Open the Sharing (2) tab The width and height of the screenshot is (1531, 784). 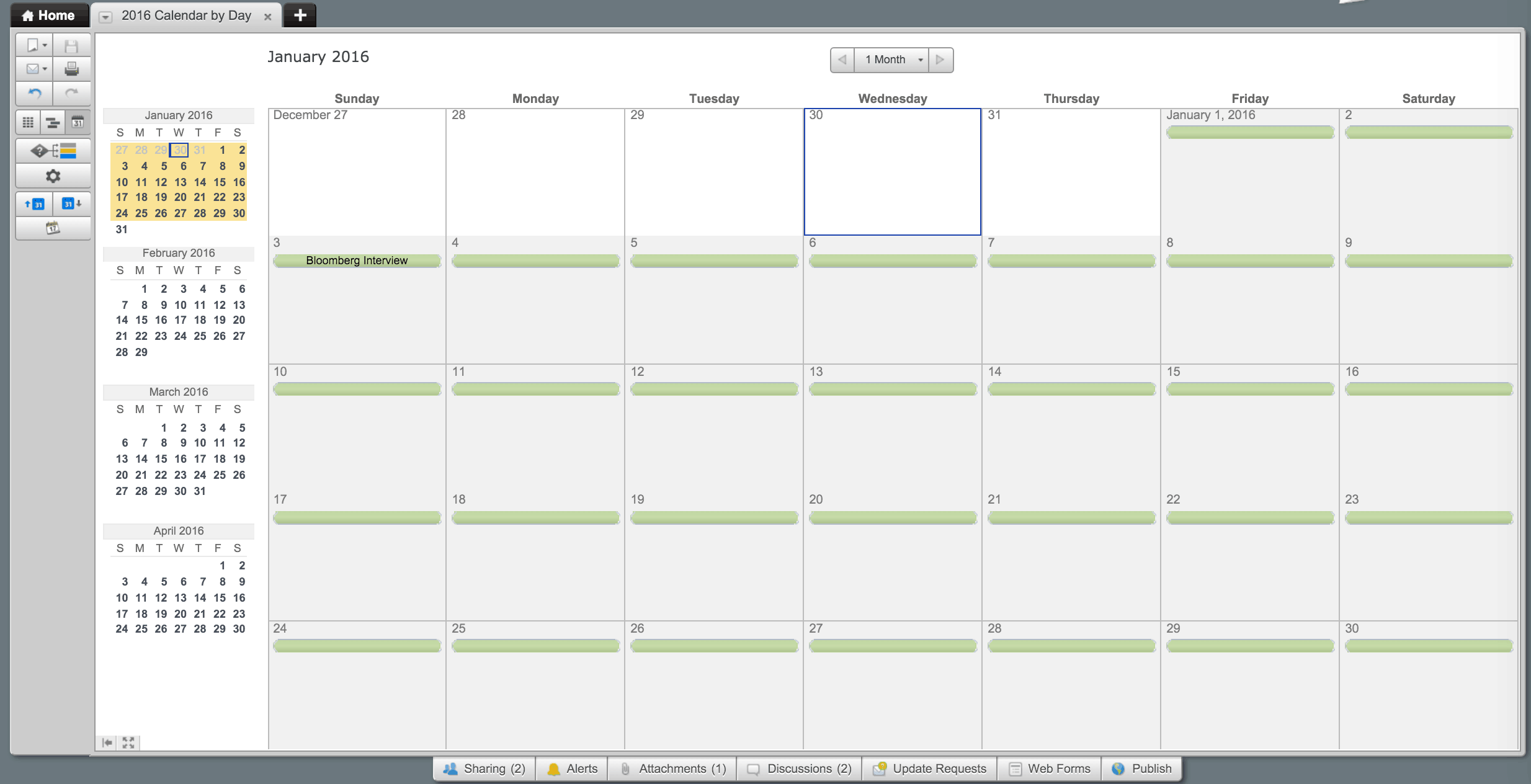click(484, 768)
